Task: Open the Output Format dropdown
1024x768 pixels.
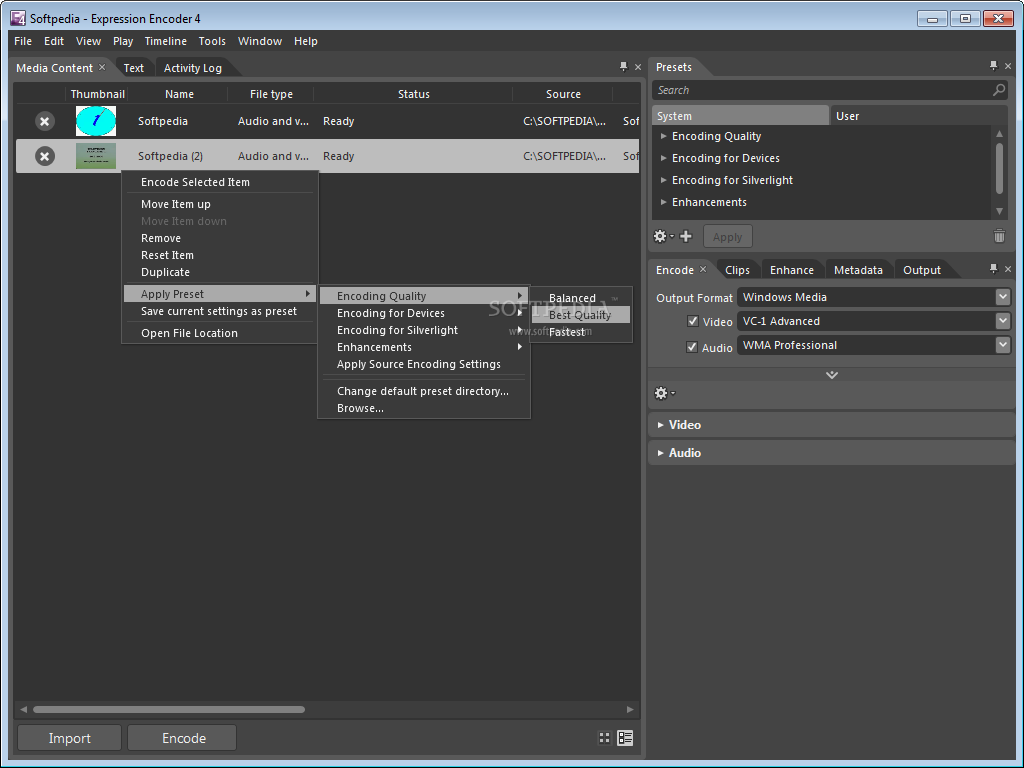Action: [x=1002, y=297]
